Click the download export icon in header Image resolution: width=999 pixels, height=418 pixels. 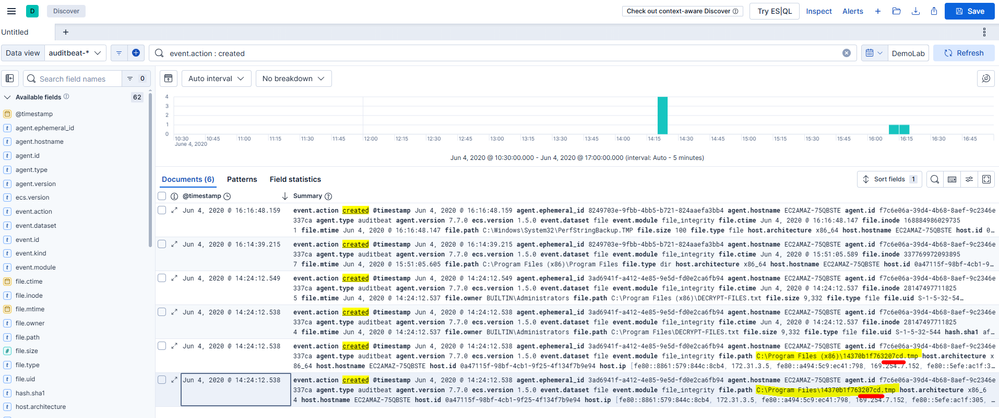(916, 11)
